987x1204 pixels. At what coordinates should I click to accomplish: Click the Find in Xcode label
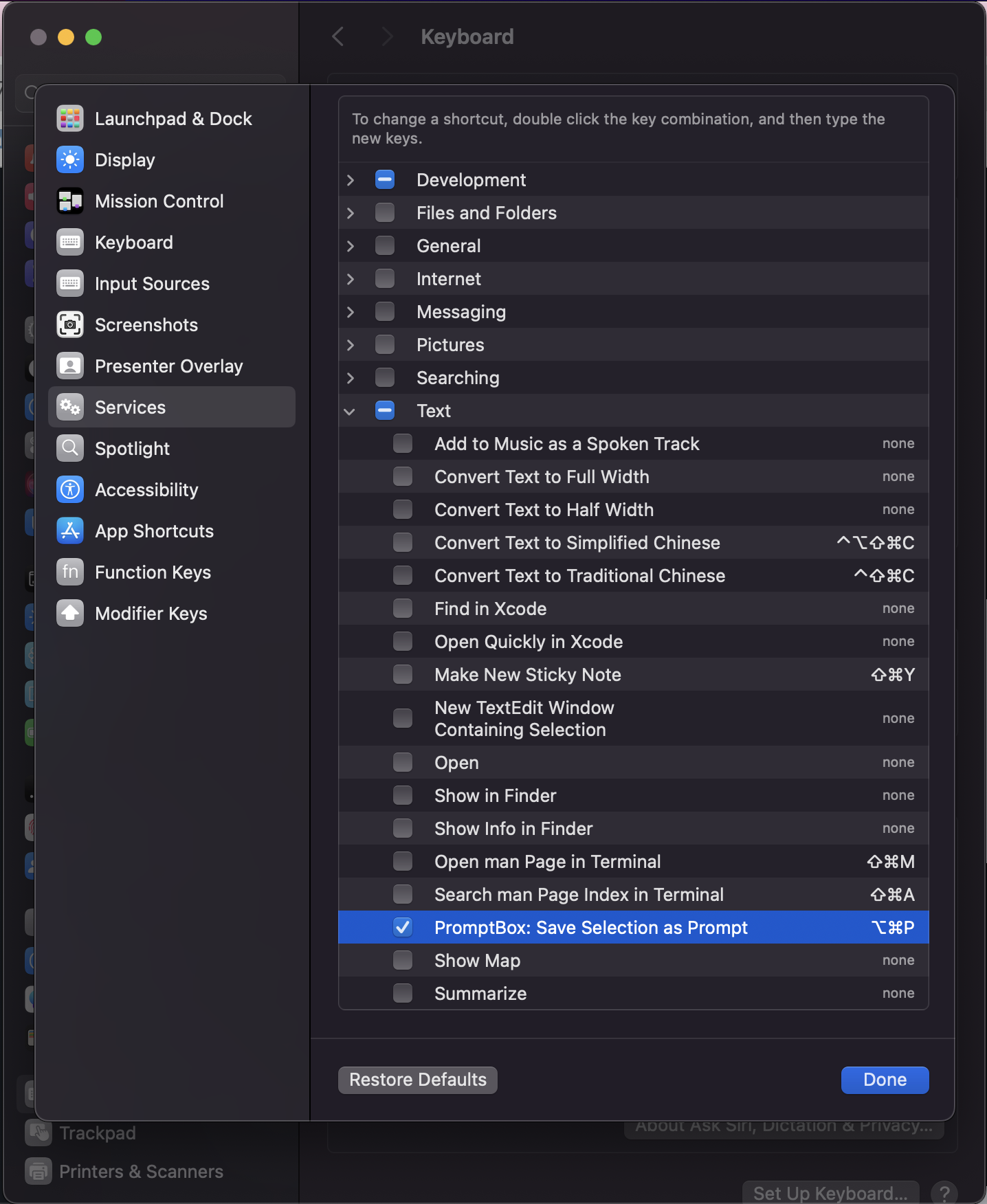(490, 609)
